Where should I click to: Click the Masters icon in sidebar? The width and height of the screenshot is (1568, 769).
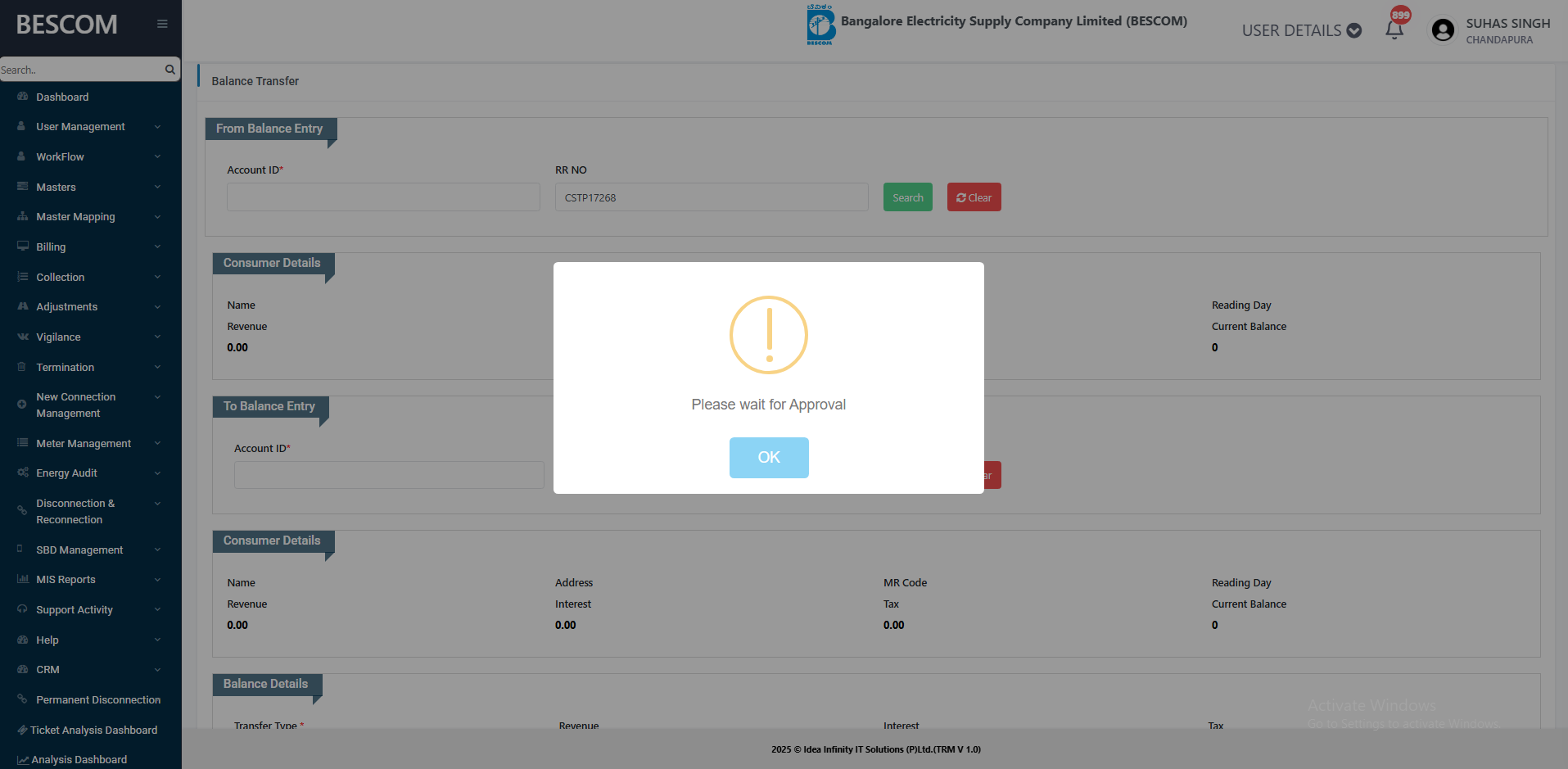click(22, 187)
